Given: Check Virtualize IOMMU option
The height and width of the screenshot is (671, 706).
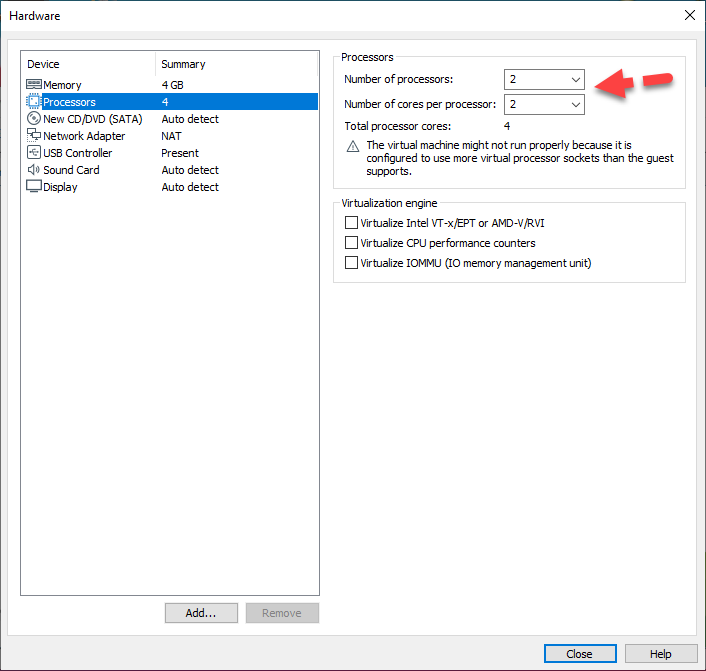Looking at the screenshot, I should 351,263.
